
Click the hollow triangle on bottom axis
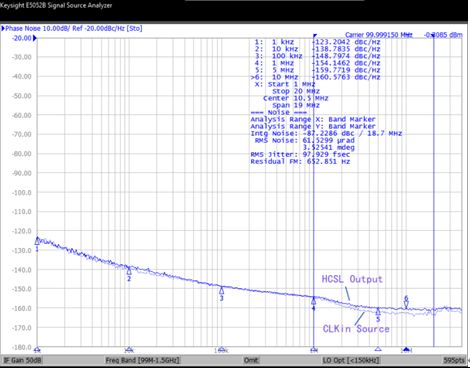point(378,349)
